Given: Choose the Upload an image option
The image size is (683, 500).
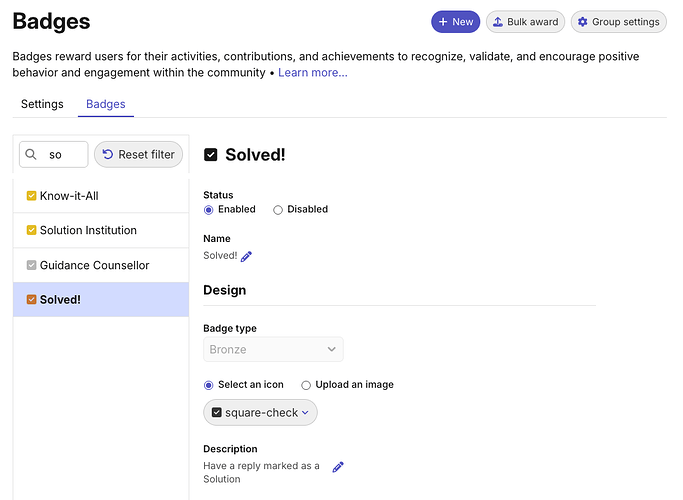Looking at the screenshot, I should [x=306, y=385].
